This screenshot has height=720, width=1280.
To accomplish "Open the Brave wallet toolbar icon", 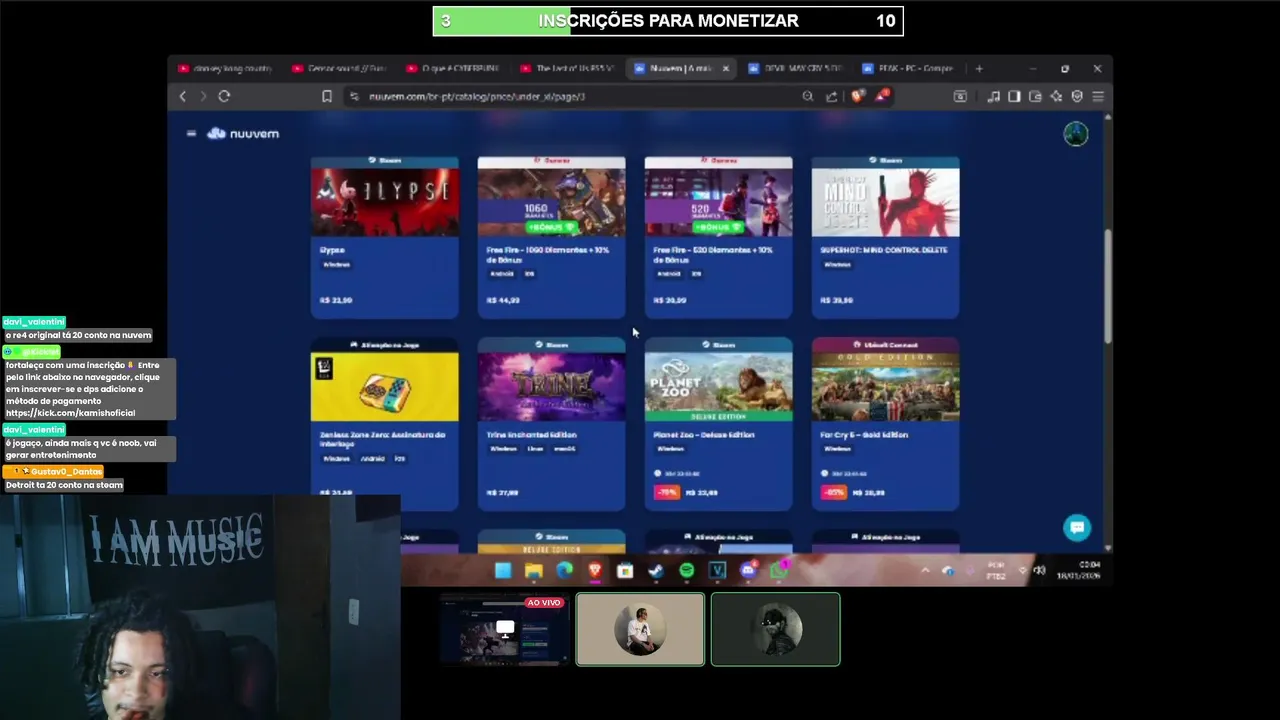I will [x=1035, y=96].
